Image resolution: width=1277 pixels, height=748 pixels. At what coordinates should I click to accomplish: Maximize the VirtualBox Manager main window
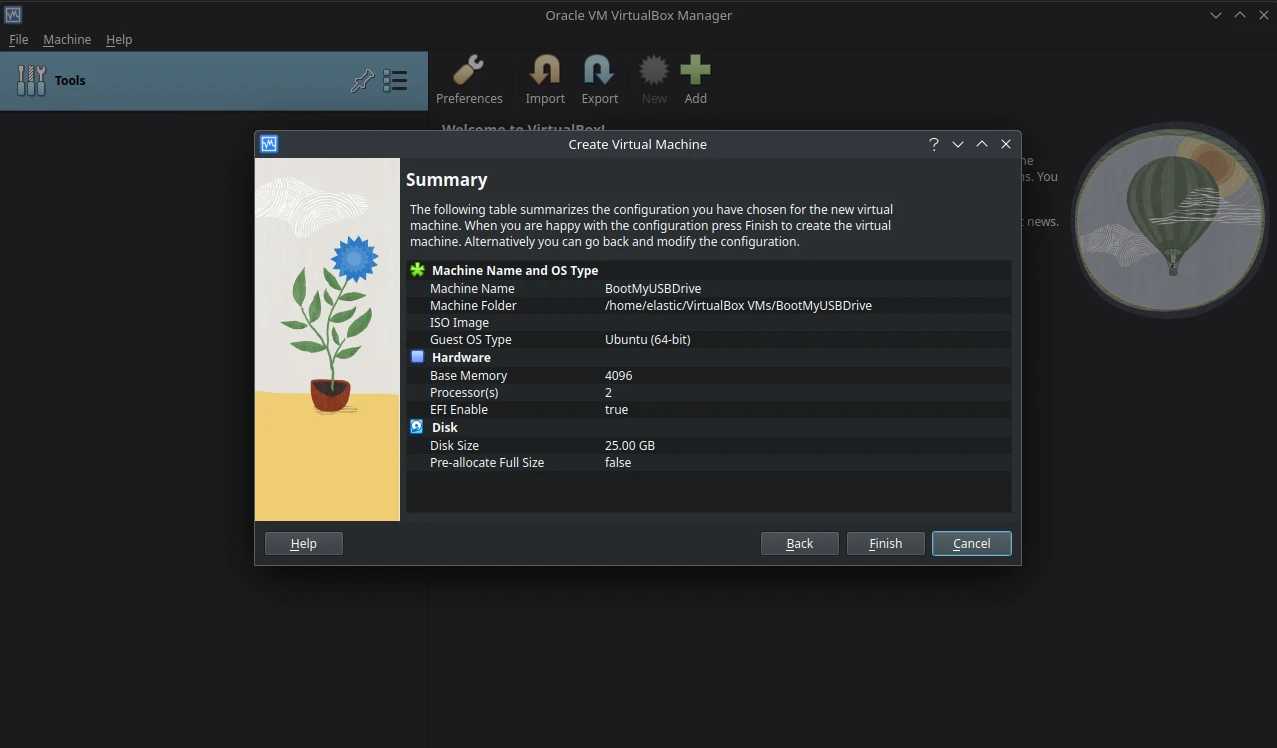point(1240,15)
